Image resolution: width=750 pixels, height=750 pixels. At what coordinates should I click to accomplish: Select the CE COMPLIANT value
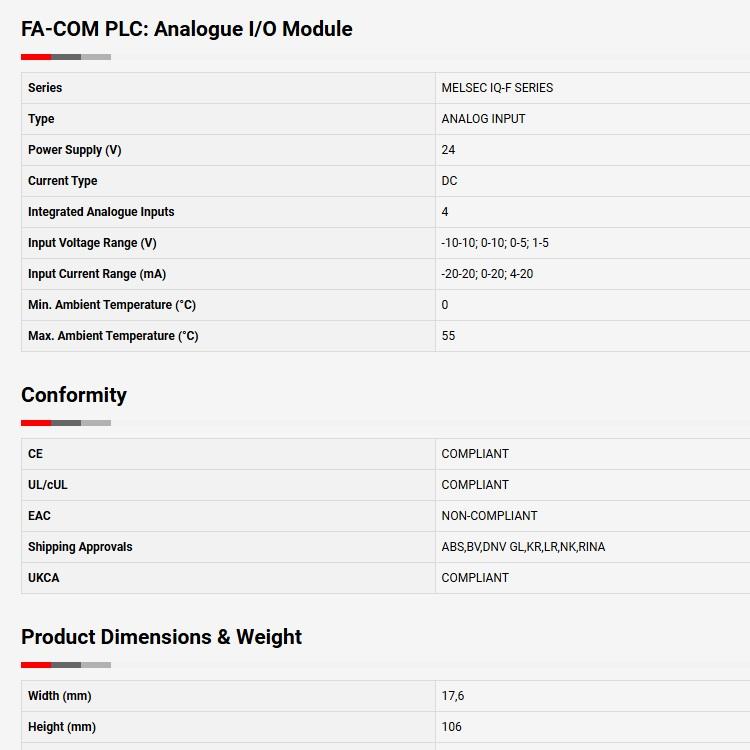[x=475, y=454]
